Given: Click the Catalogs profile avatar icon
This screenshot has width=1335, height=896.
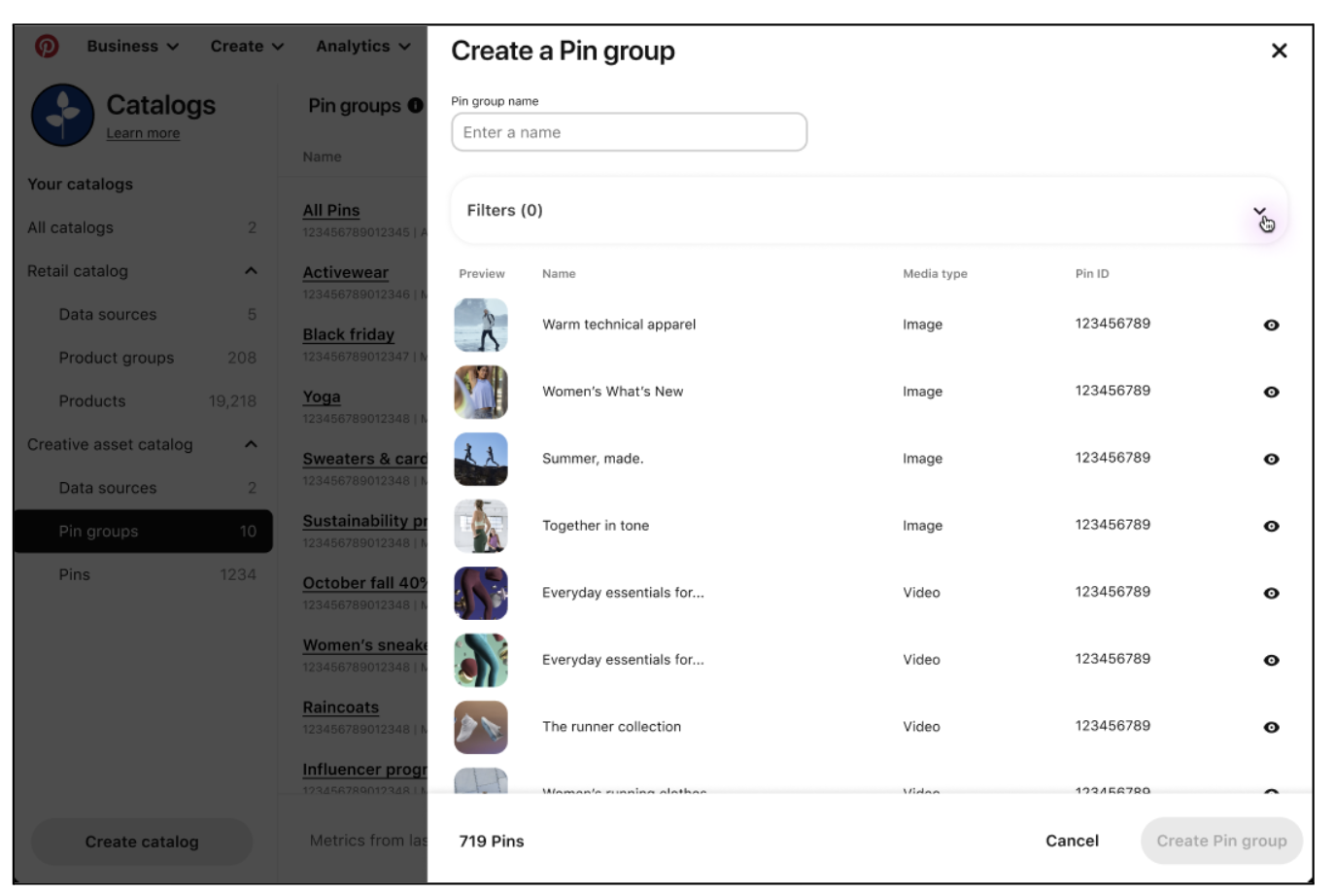Looking at the screenshot, I should (x=63, y=115).
